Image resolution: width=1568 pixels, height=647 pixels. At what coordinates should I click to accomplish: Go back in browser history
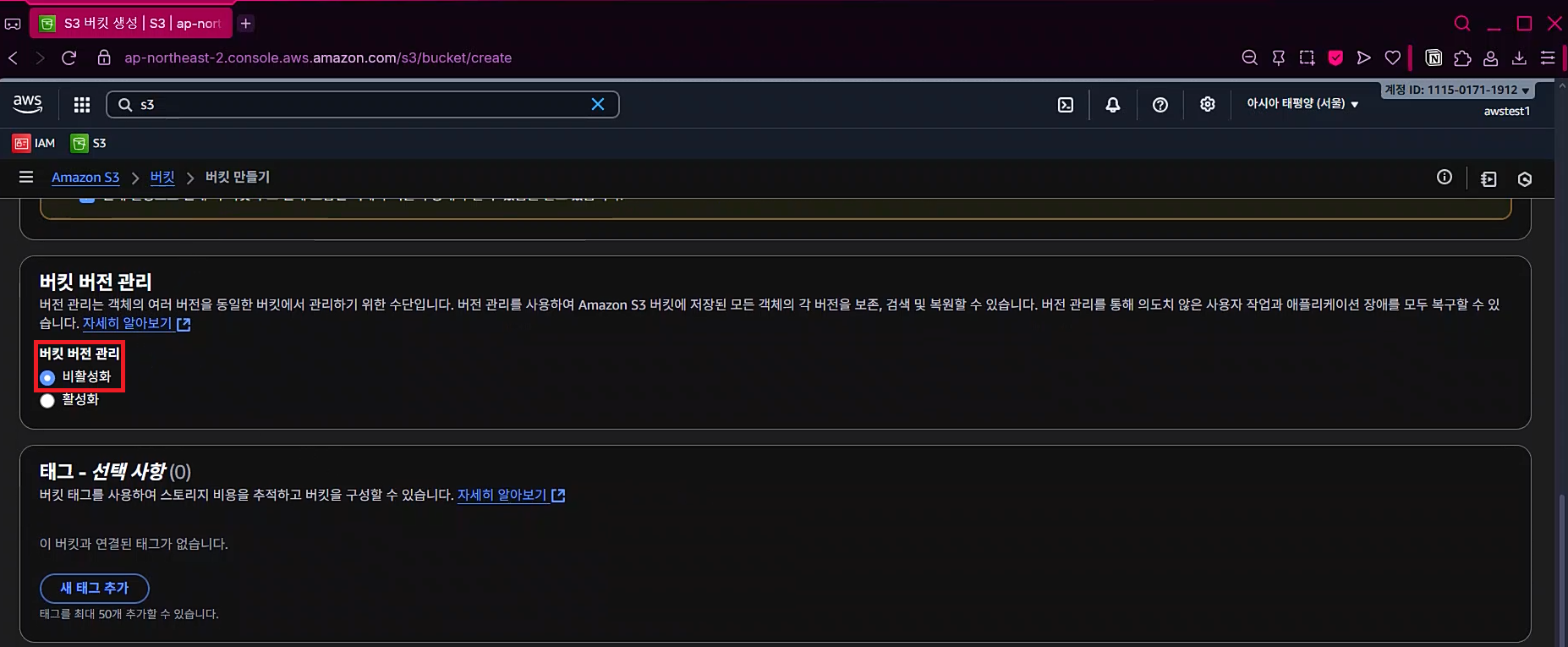point(14,58)
